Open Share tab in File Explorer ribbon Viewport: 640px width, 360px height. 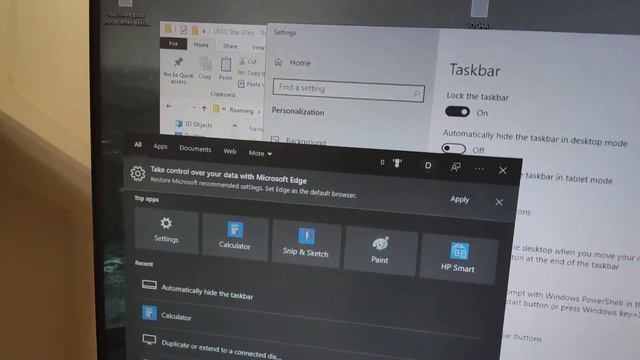(x=230, y=46)
